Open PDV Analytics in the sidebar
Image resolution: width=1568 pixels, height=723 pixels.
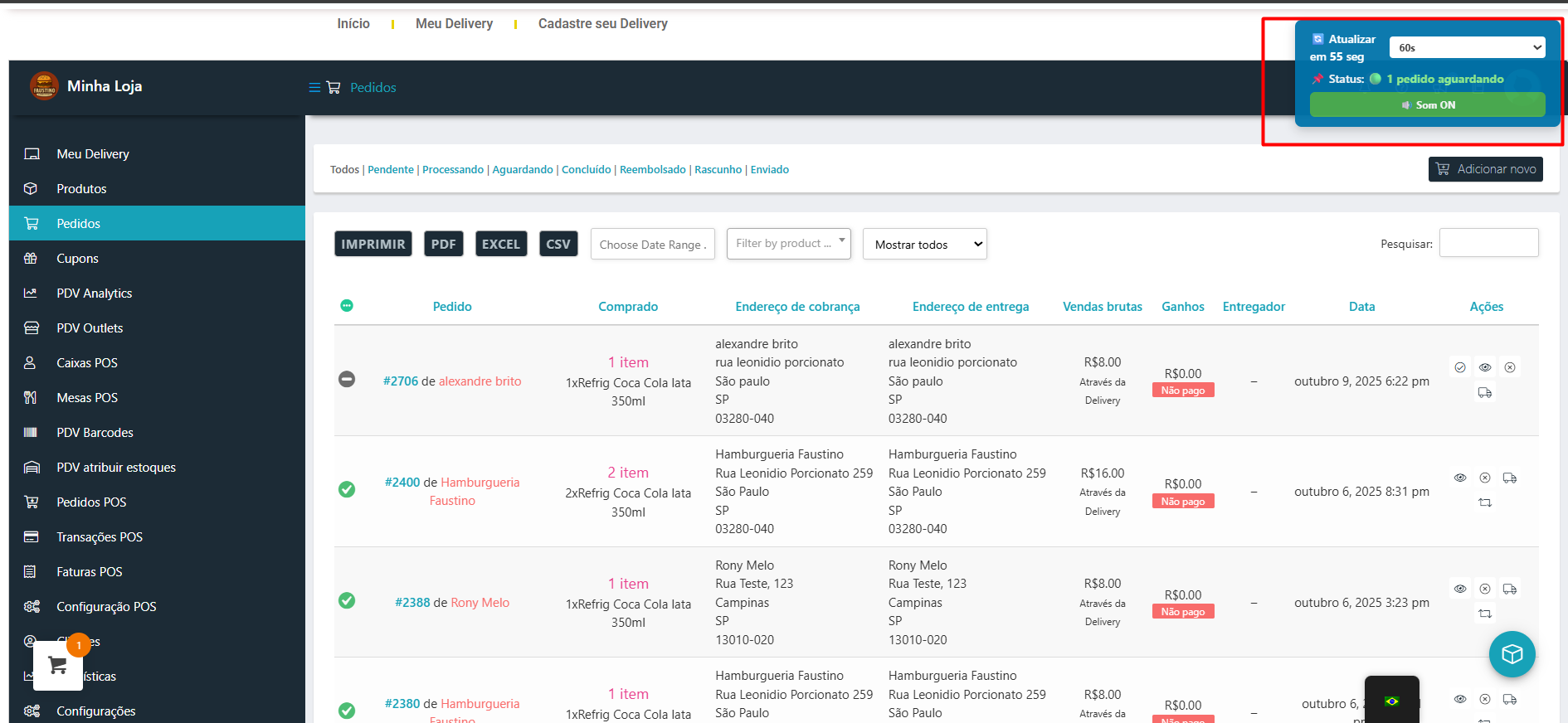tap(94, 294)
